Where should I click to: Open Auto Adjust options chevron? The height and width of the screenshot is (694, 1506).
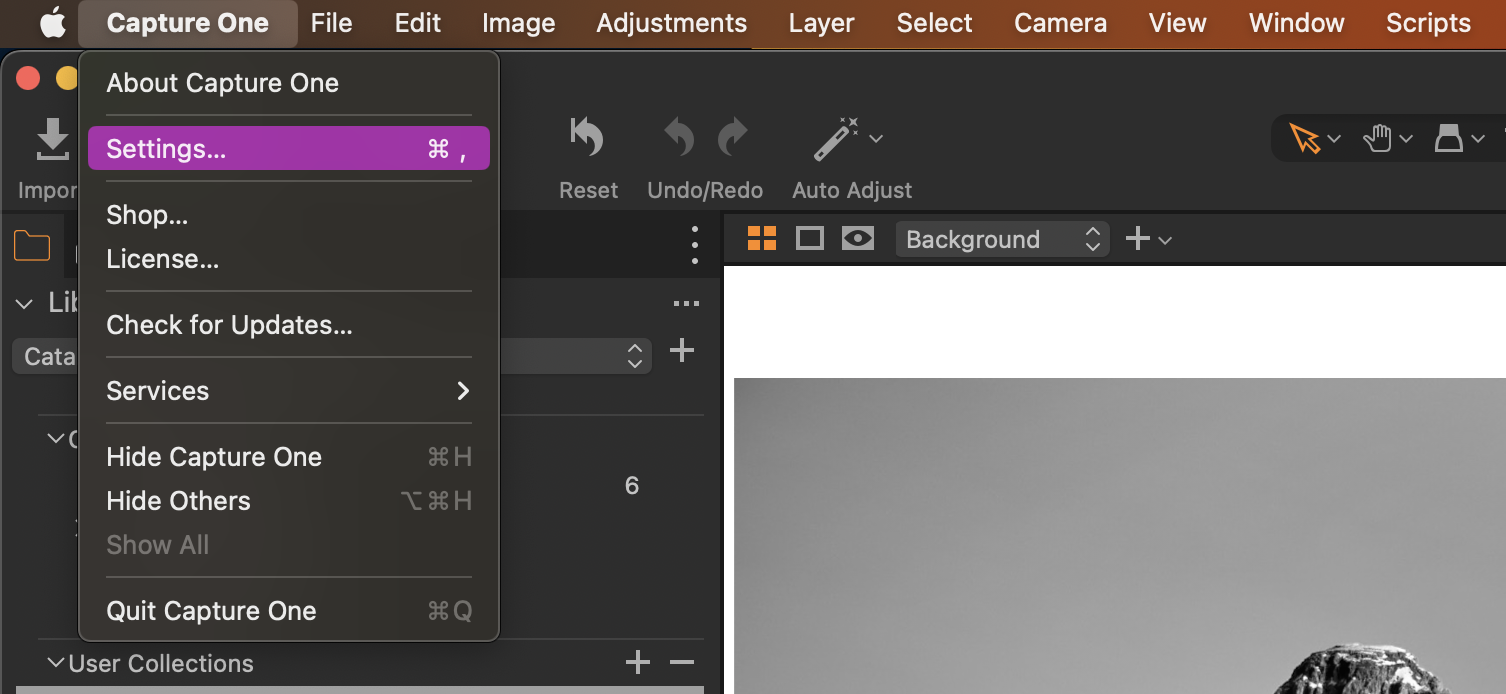pyautogui.click(x=876, y=139)
